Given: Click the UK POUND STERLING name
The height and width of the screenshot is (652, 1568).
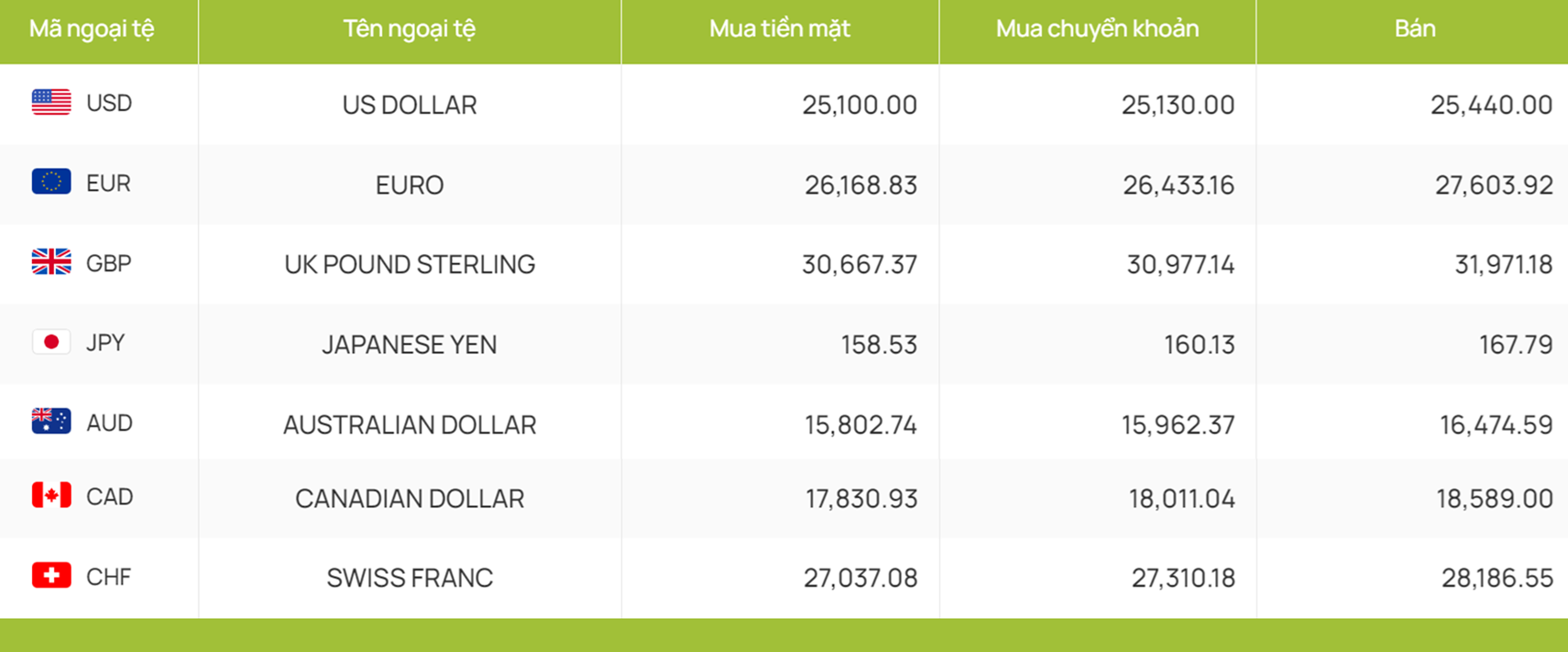Looking at the screenshot, I should (x=410, y=264).
